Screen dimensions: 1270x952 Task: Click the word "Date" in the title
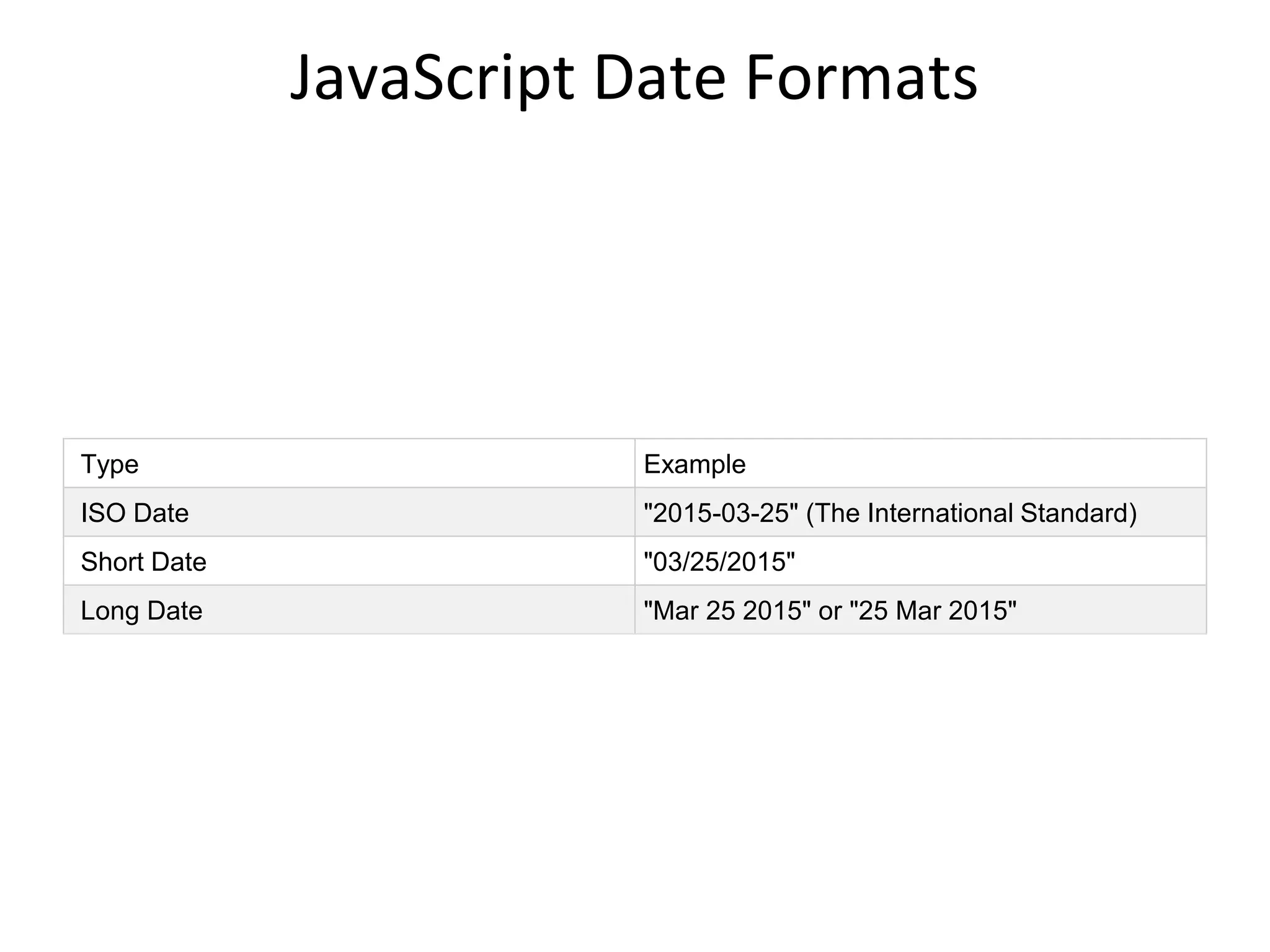coord(660,78)
